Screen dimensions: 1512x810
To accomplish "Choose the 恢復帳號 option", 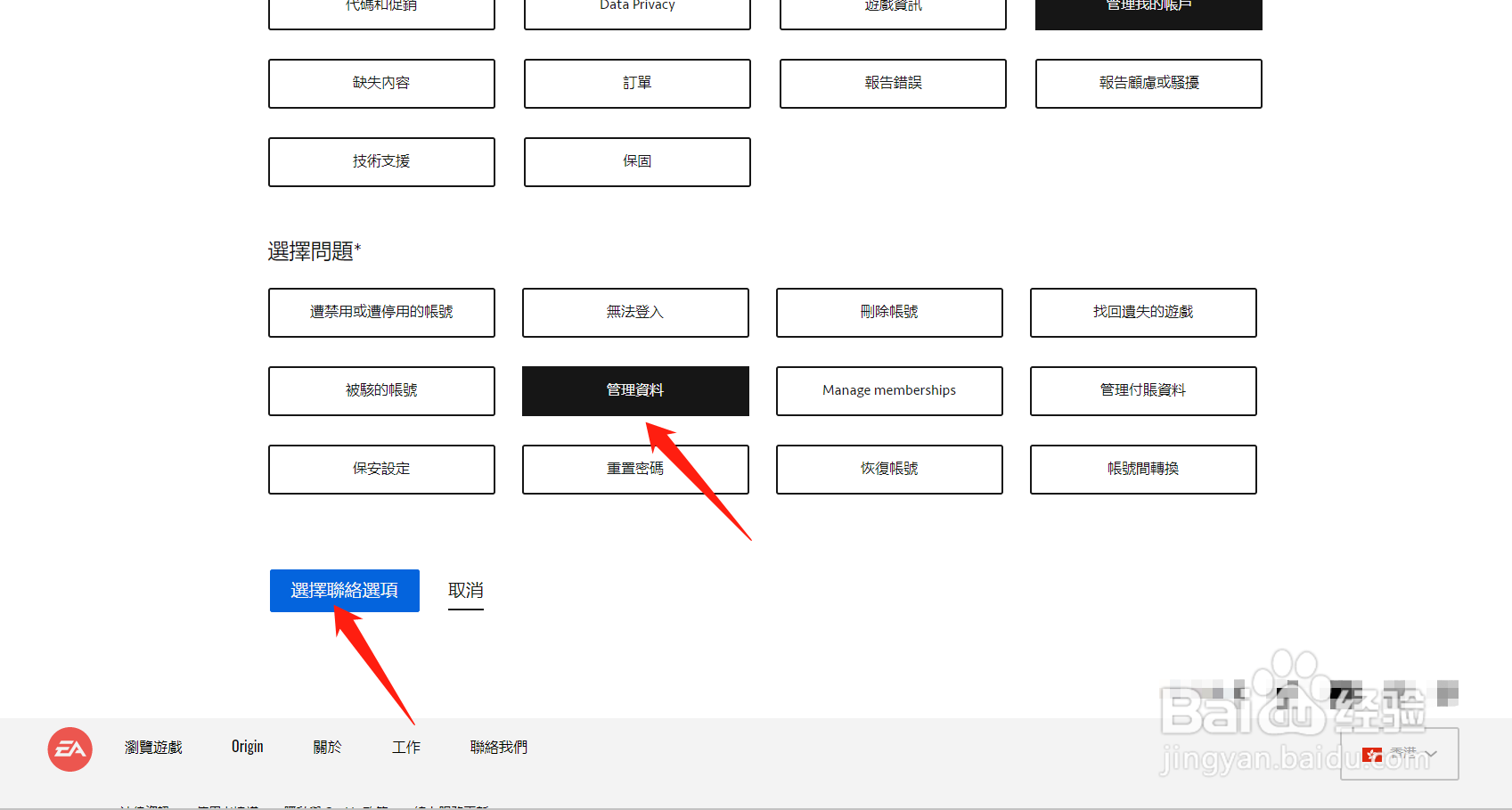I will [888, 469].
